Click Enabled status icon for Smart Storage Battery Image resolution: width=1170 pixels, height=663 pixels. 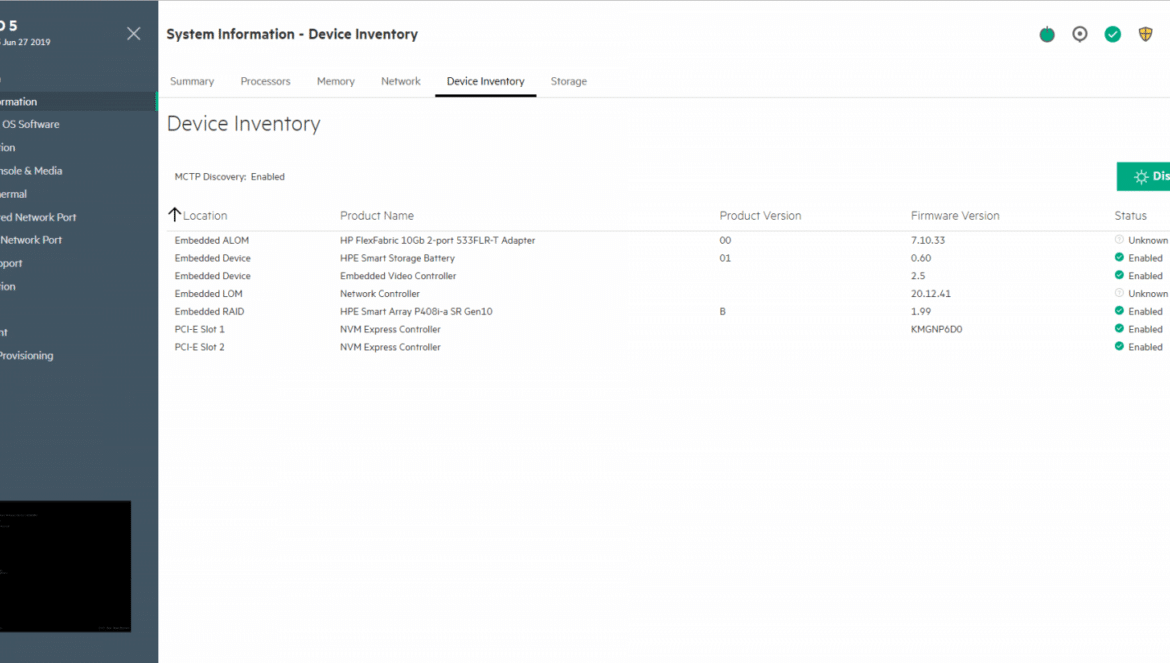[x=1119, y=257]
